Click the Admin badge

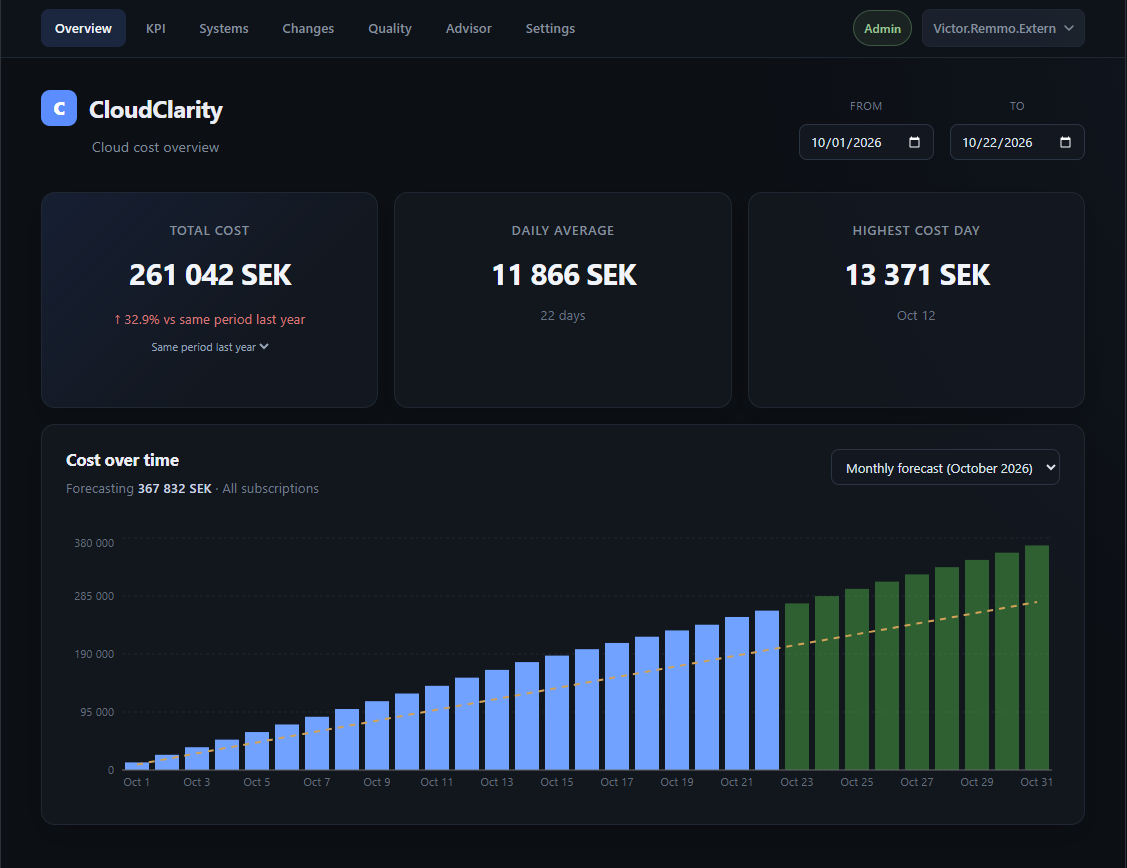882,28
